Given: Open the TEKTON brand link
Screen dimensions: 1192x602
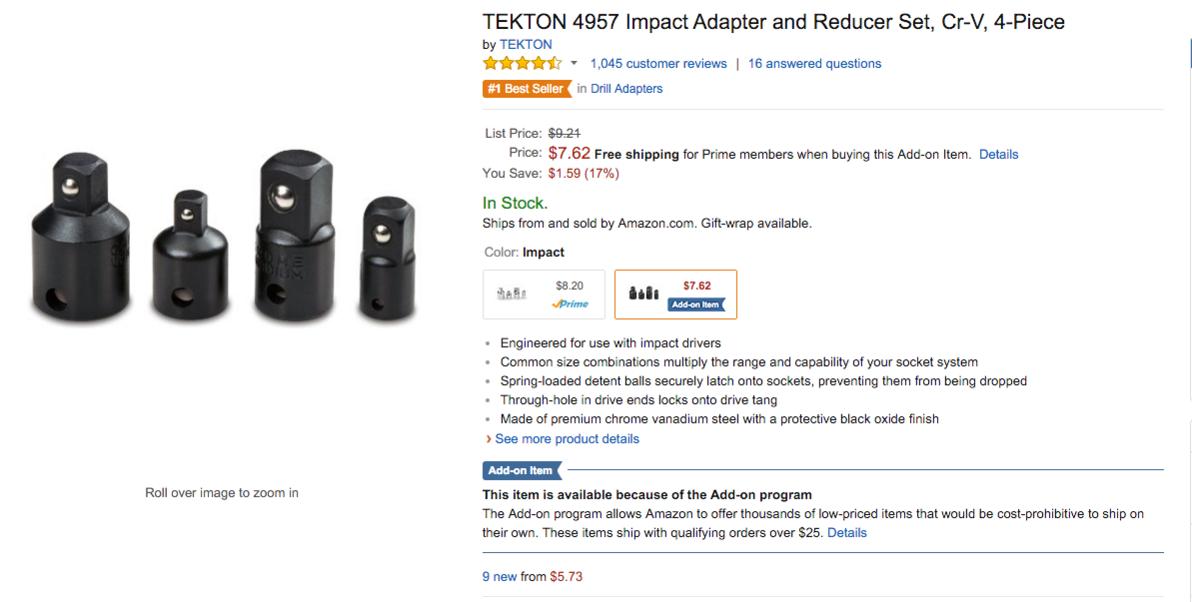Looking at the screenshot, I should 525,45.
